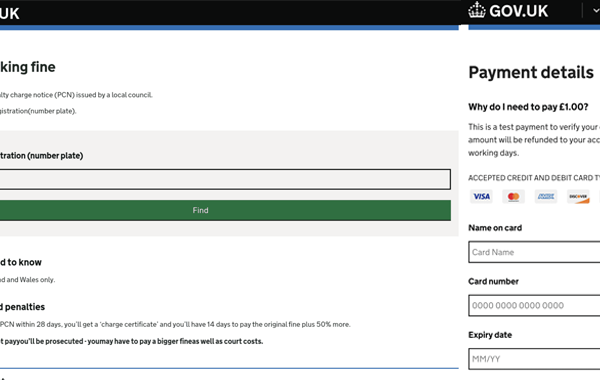Viewport: 600px width, 380px height.
Task: Select the 'Payment details' heading
Action: tap(531, 73)
